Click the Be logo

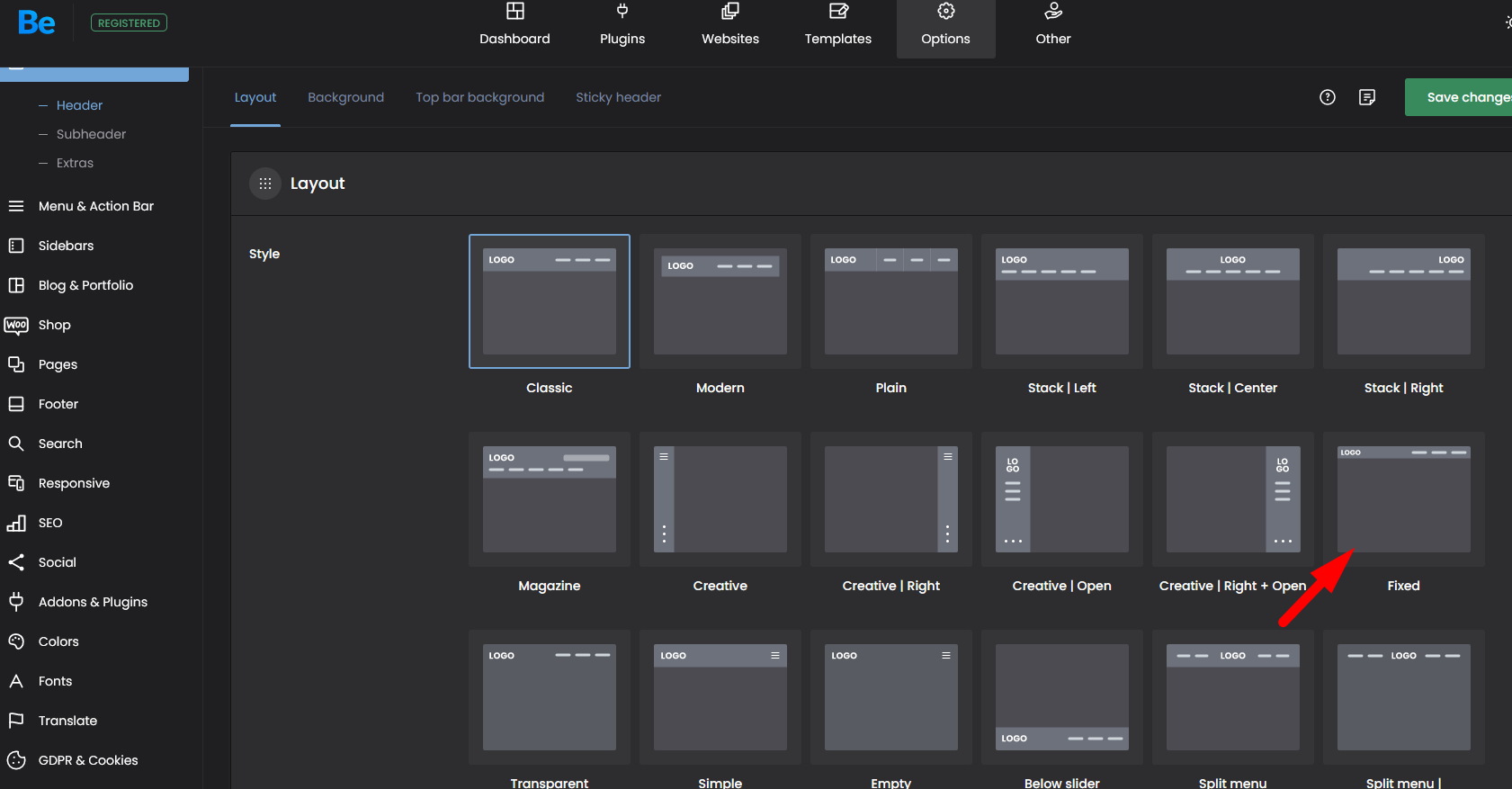click(x=37, y=22)
